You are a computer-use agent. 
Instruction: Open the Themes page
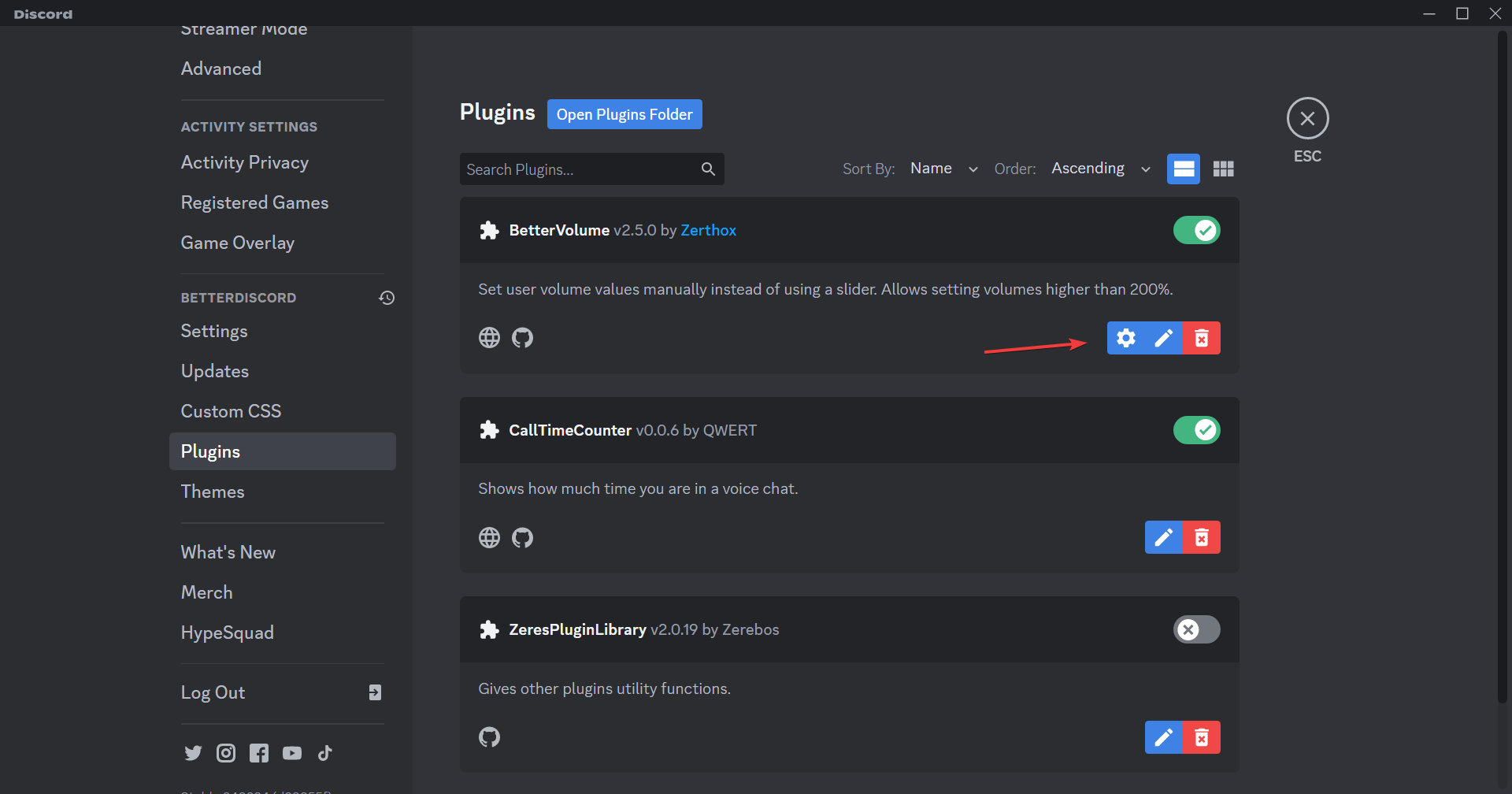[283, 492]
